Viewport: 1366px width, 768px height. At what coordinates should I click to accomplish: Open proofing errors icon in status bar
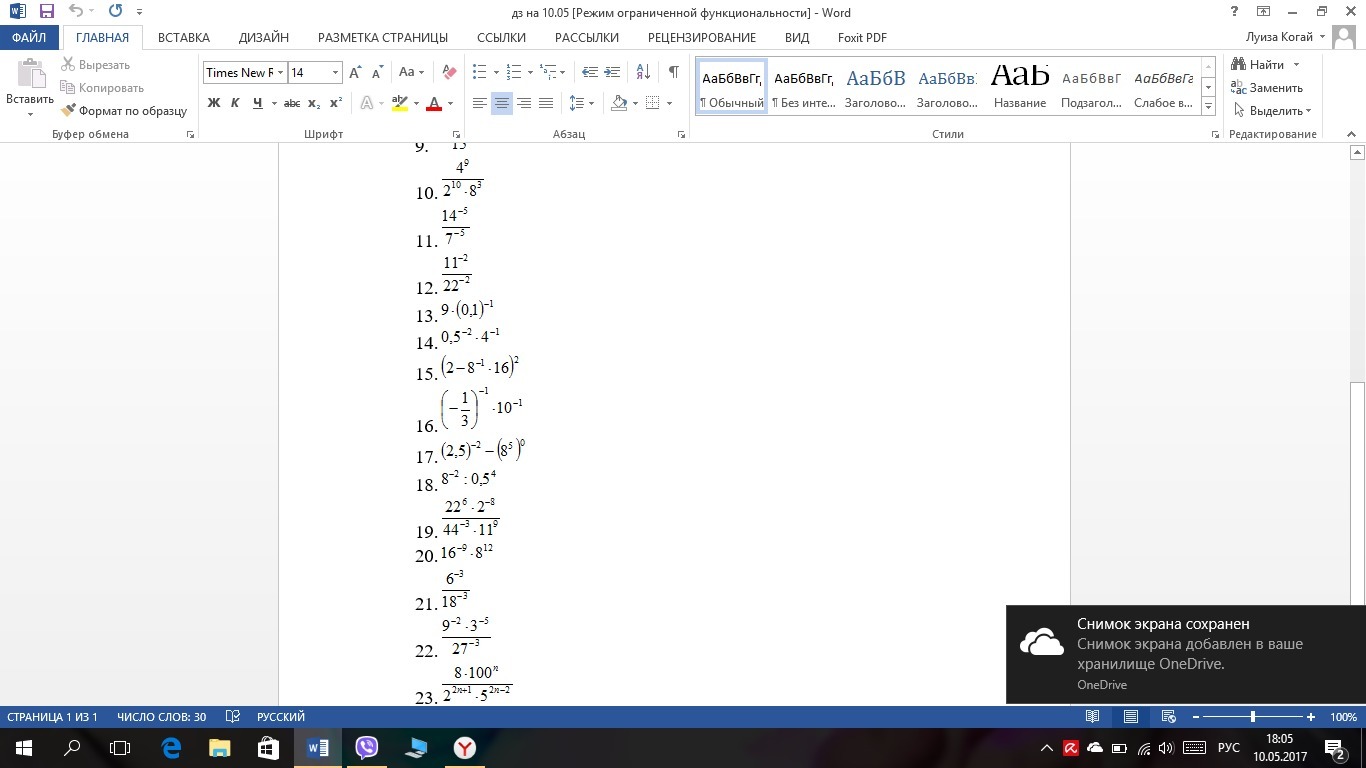233,717
